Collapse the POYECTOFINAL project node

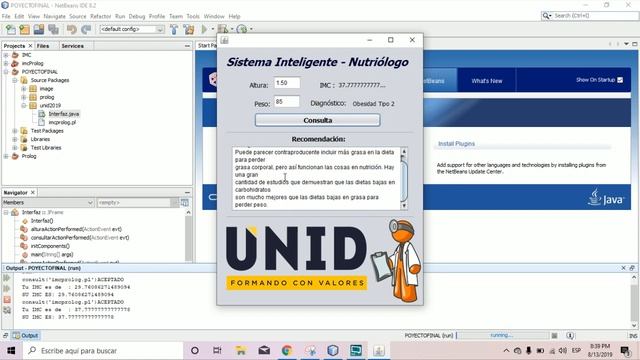[6, 72]
